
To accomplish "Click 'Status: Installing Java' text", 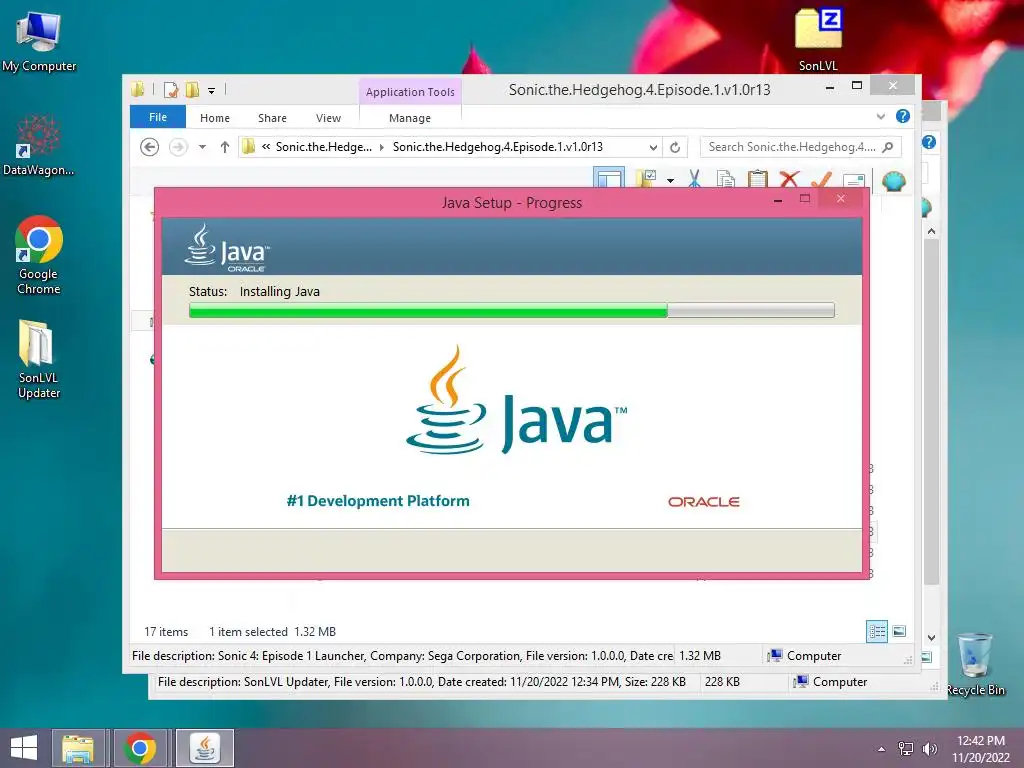I will click(x=254, y=291).
